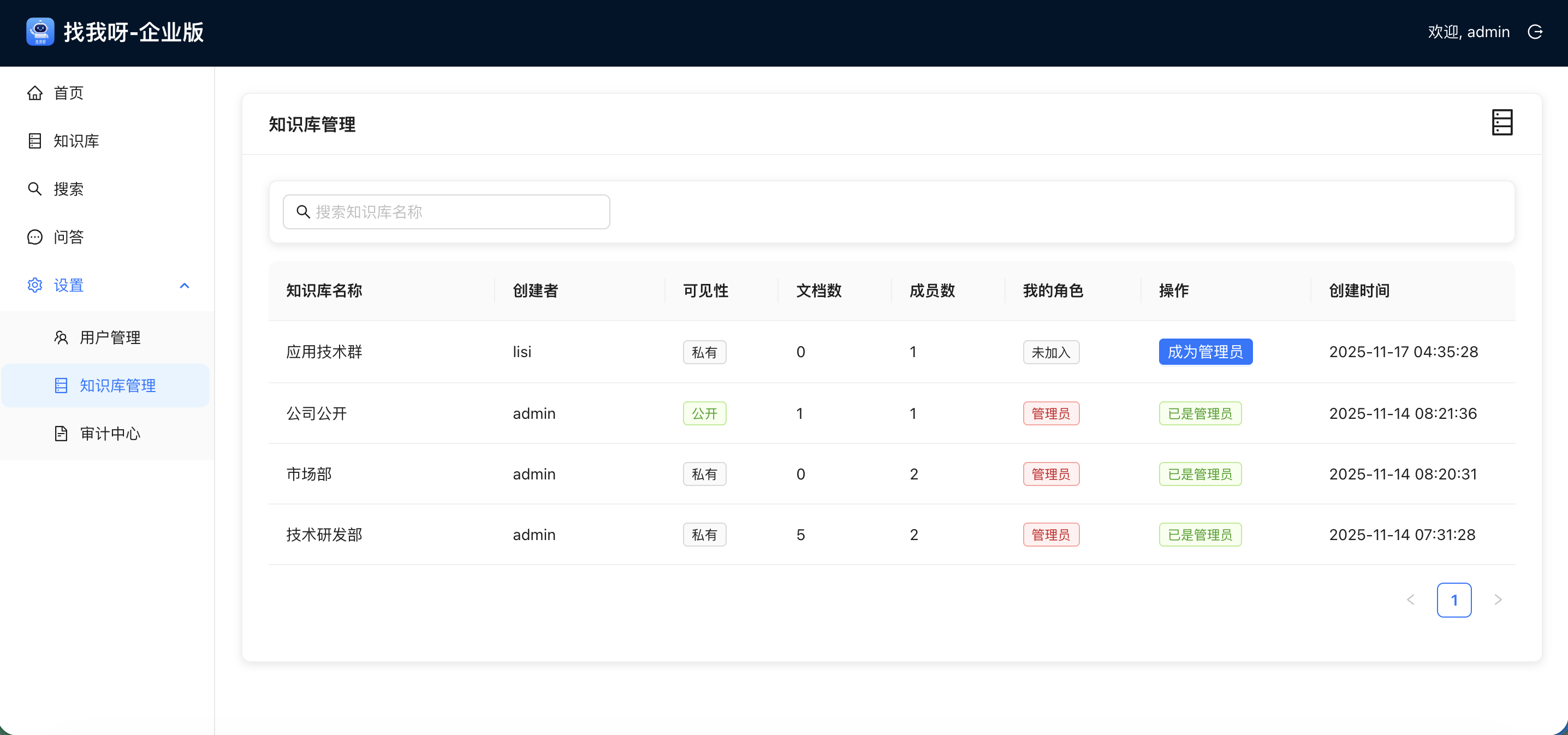
Task: Select the knowledge base book icon in sidebar
Action: point(35,141)
